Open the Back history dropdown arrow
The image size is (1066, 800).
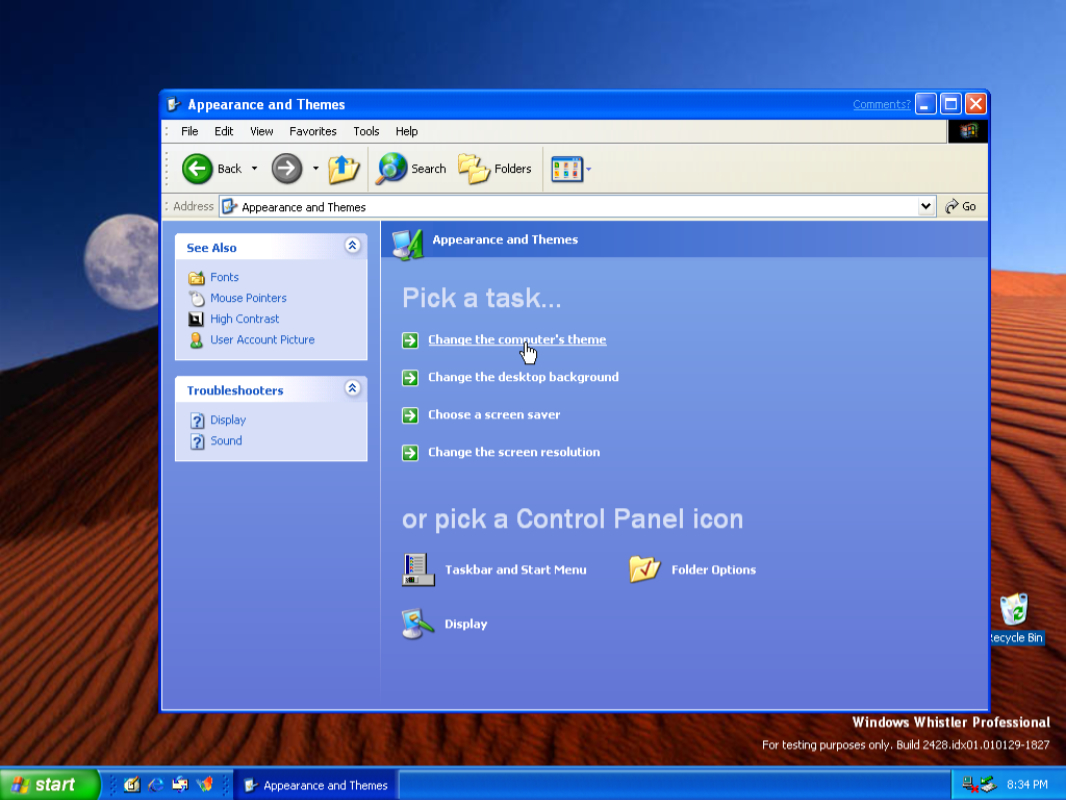[255, 169]
